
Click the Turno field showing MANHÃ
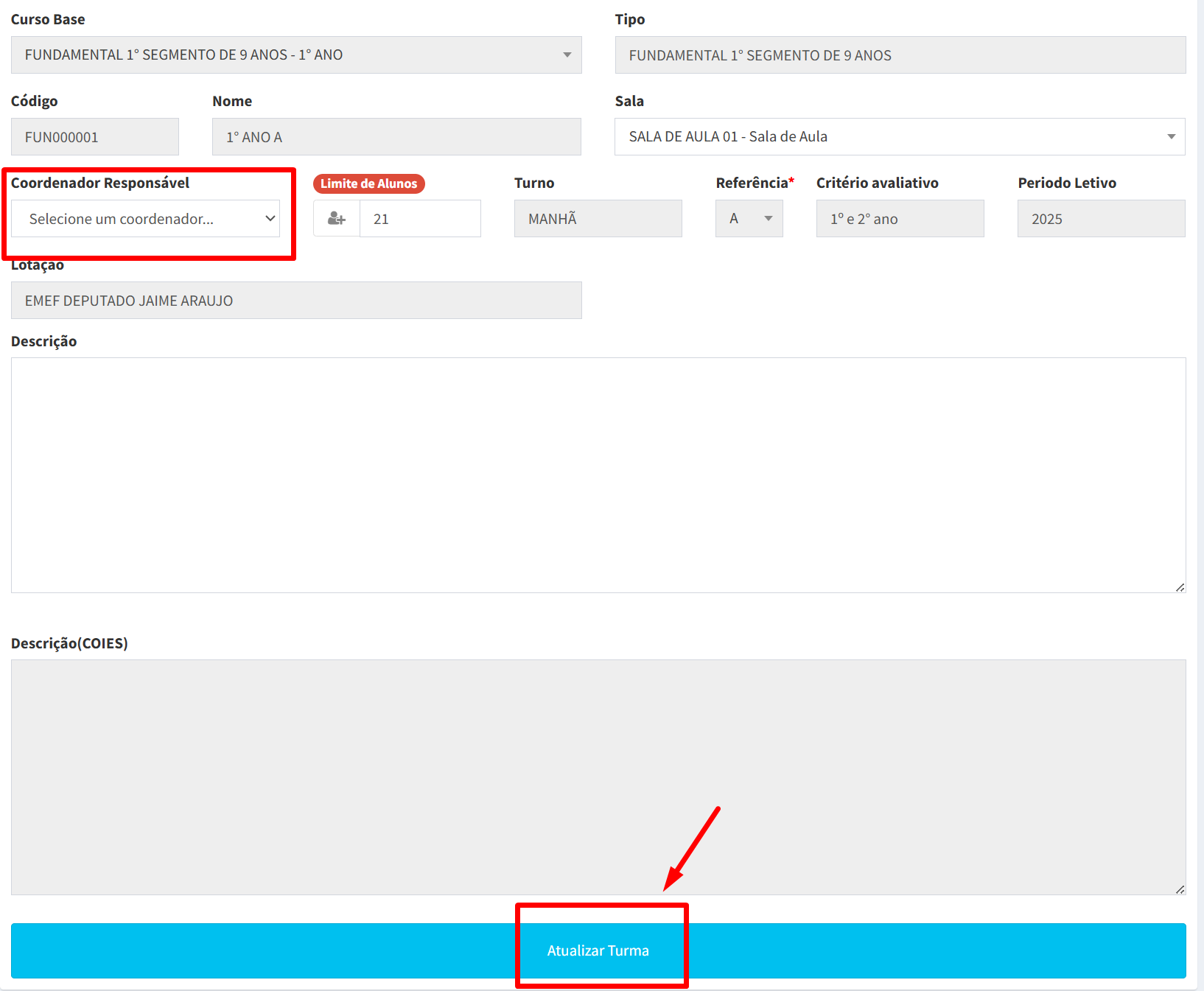pyautogui.click(x=598, y=219)
